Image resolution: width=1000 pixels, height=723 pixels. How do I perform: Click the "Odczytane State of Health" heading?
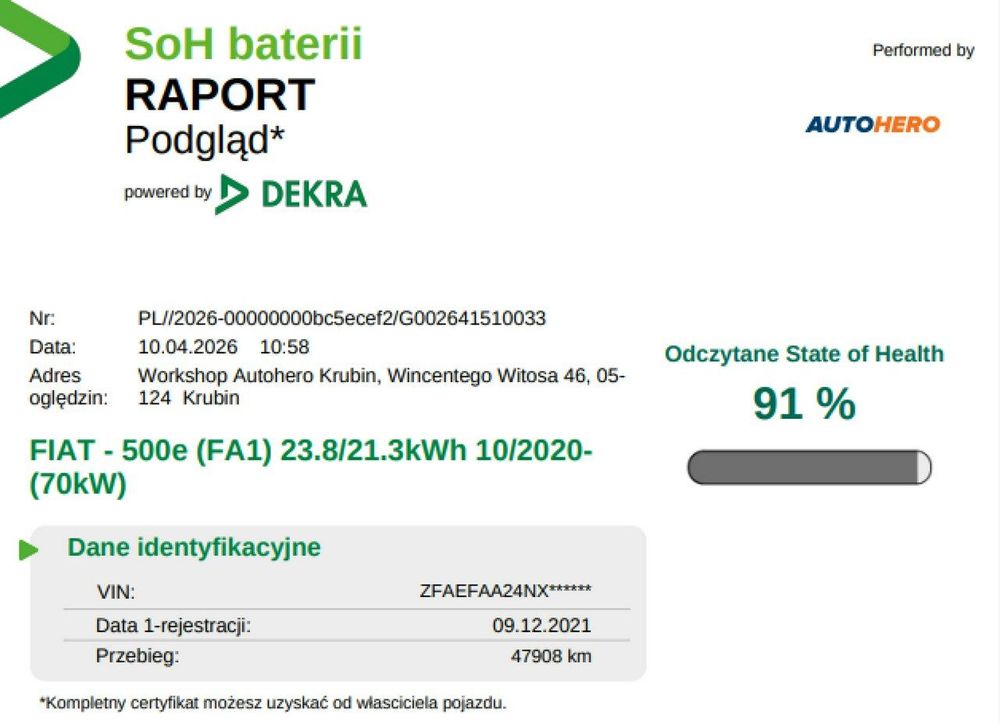click(804, 354)
